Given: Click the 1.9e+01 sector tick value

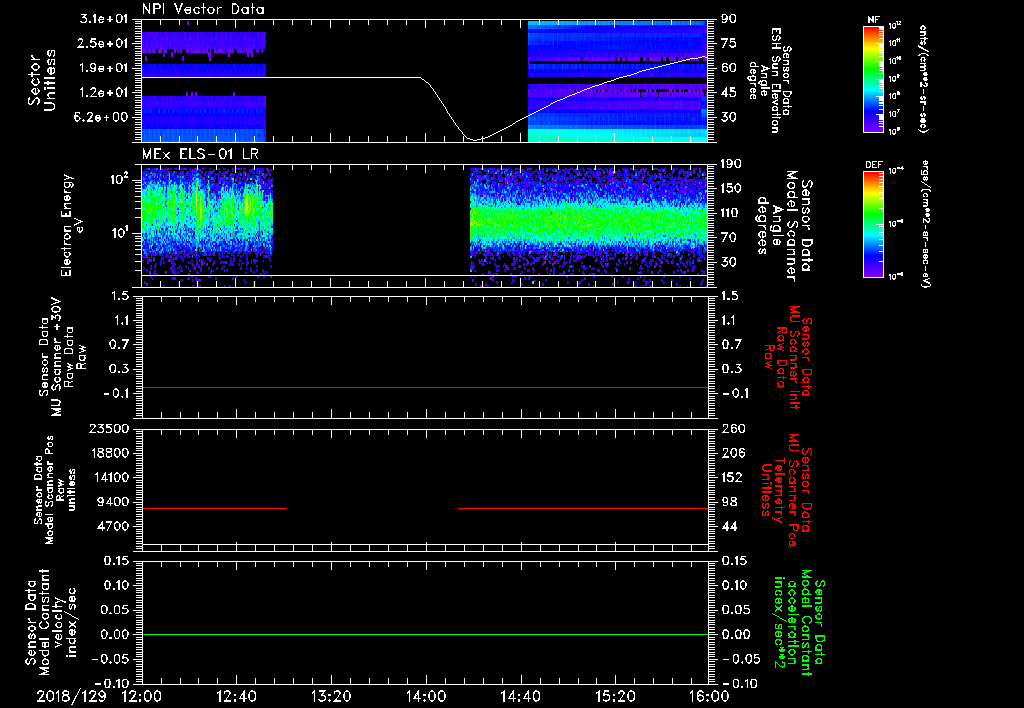Looking at the screenshot, I should [103, 68].
